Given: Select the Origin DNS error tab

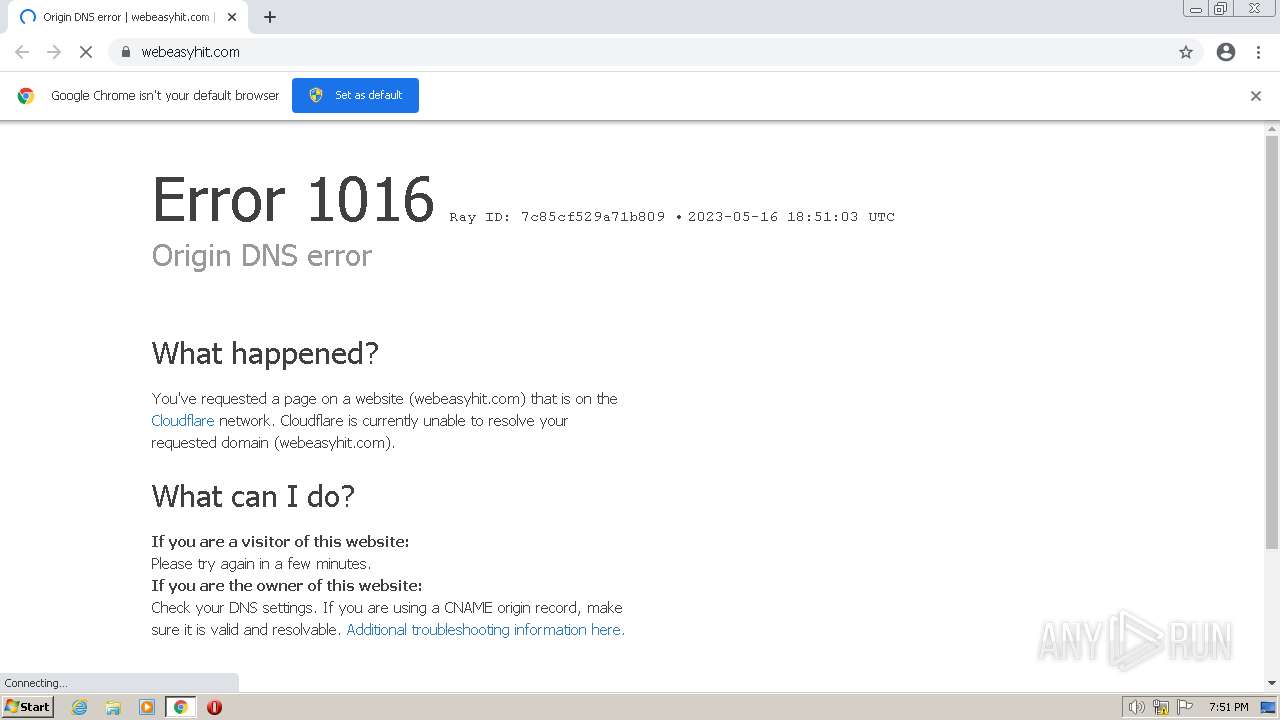Looking at the screenshot, I should click(128, 17).
